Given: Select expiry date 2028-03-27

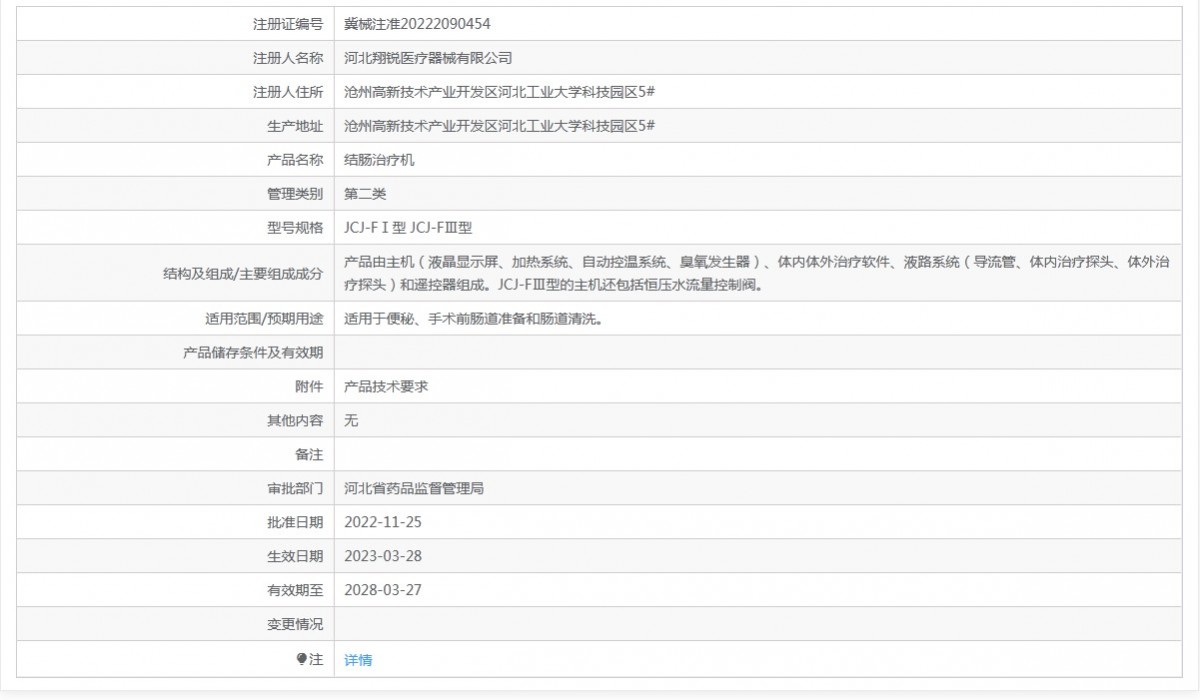Looking at the screenshot, I should (383, 590).
